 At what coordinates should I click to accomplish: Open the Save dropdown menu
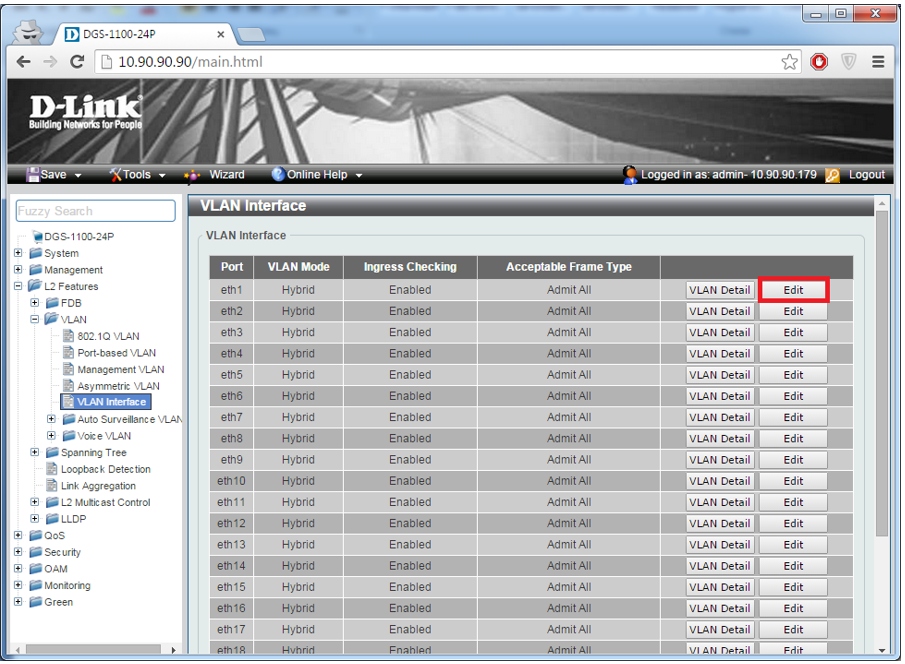(54, 175)
